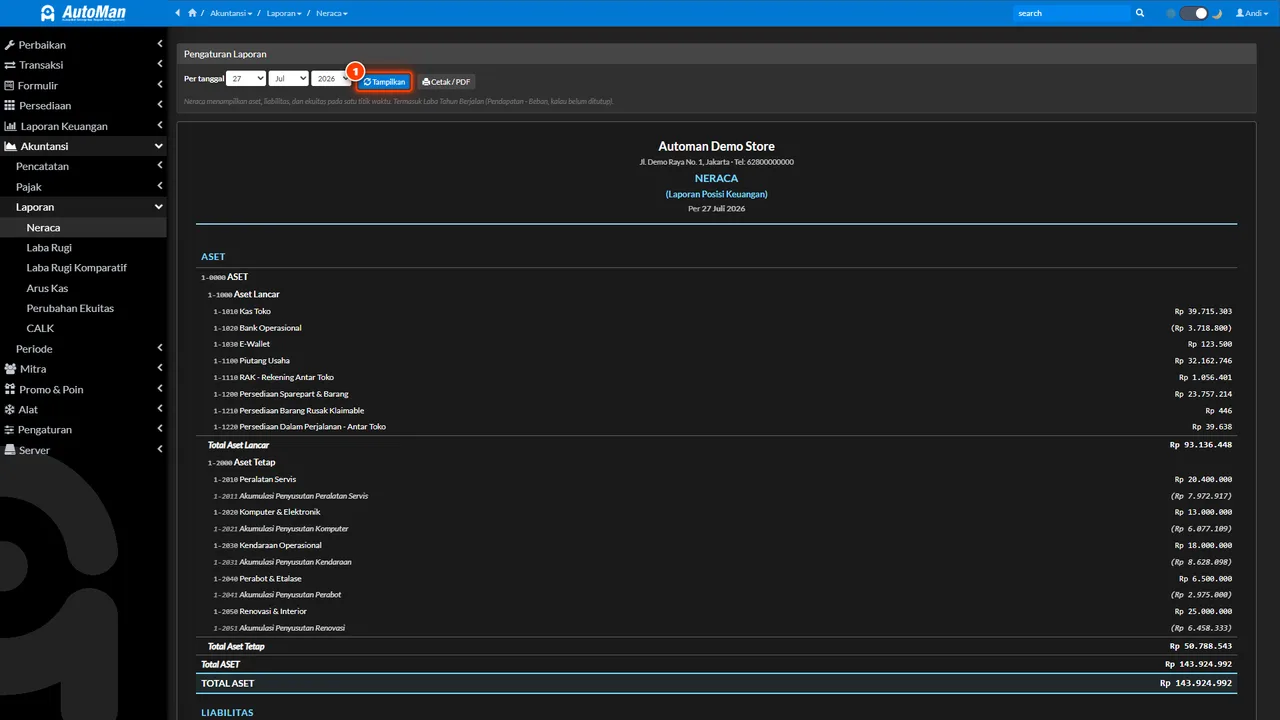Click the search magnifier icon
The width and height of the screenshot is (1280, 720).
[x=1140, y=13]
